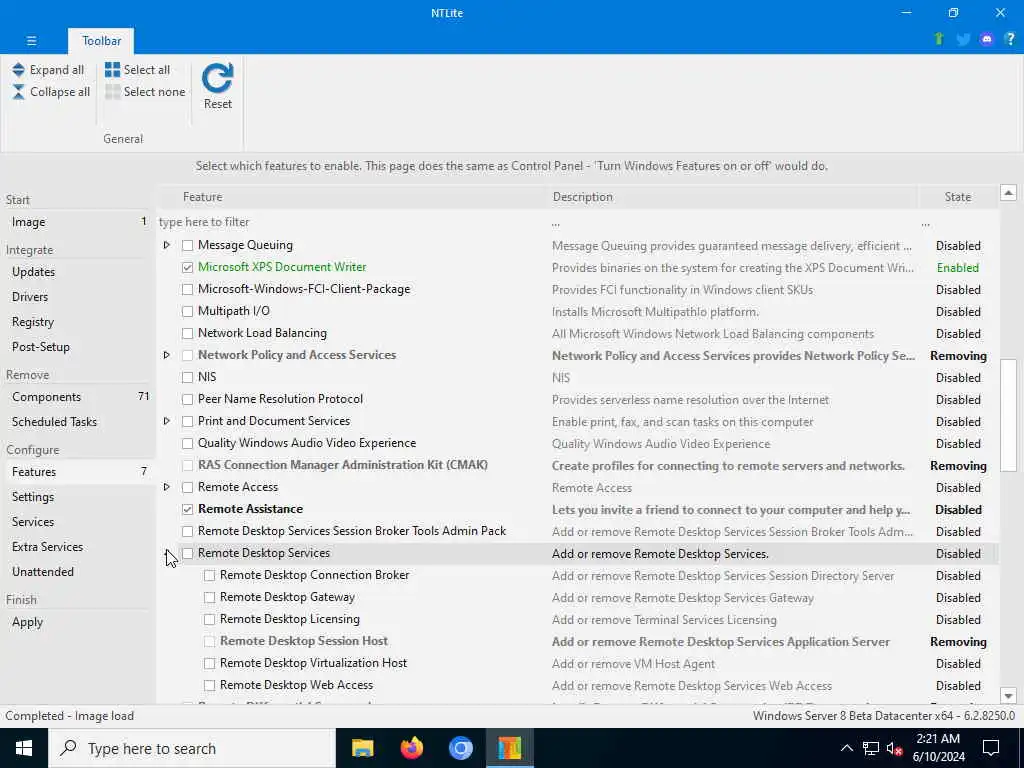Viewport: 1024px width, 768px height.
Task: Click the help question mark icon
Action: point(1010,39)
